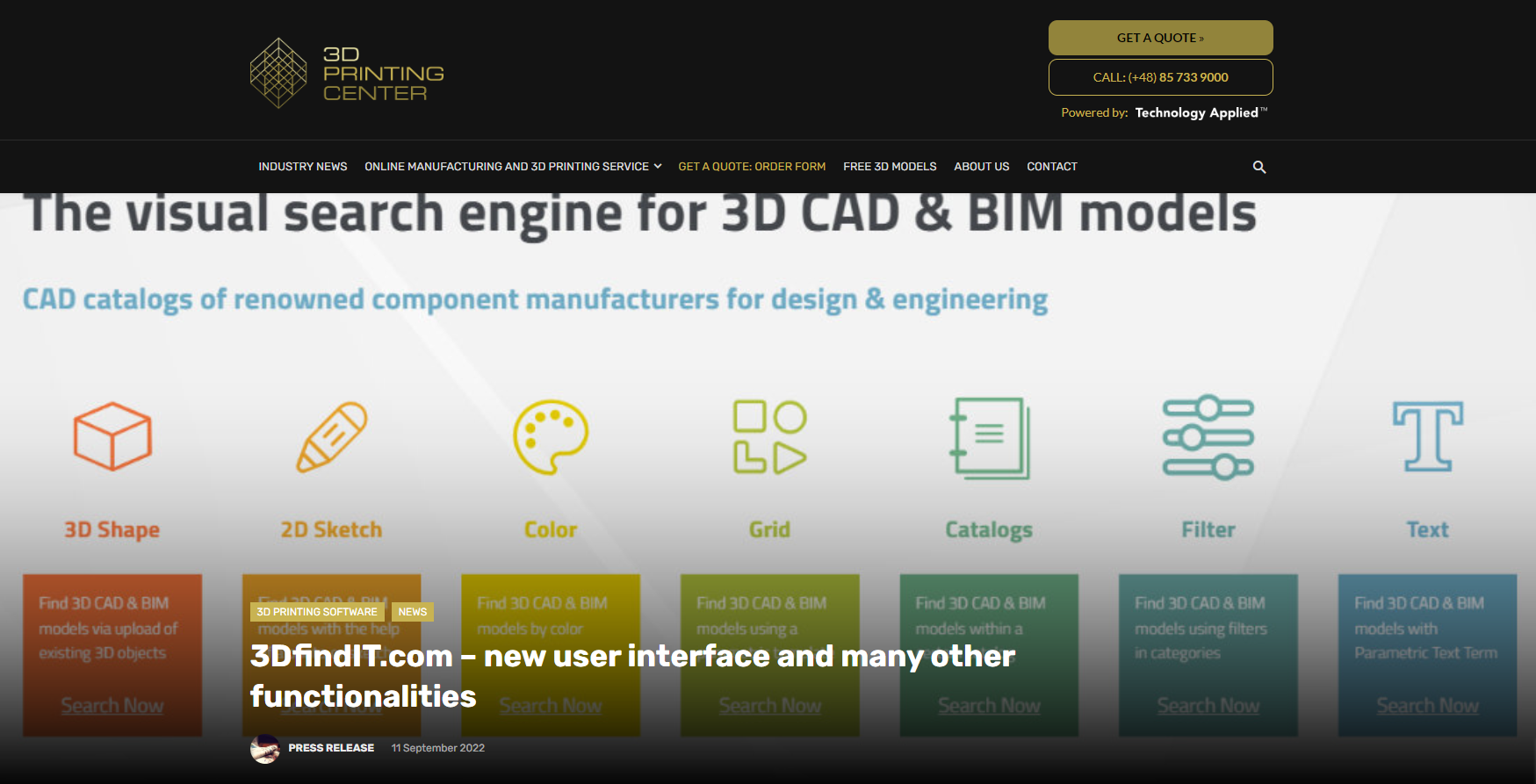
Task: Expand Online Manufacturing and 3D Printing Service menu
Action: click(513, 167)
